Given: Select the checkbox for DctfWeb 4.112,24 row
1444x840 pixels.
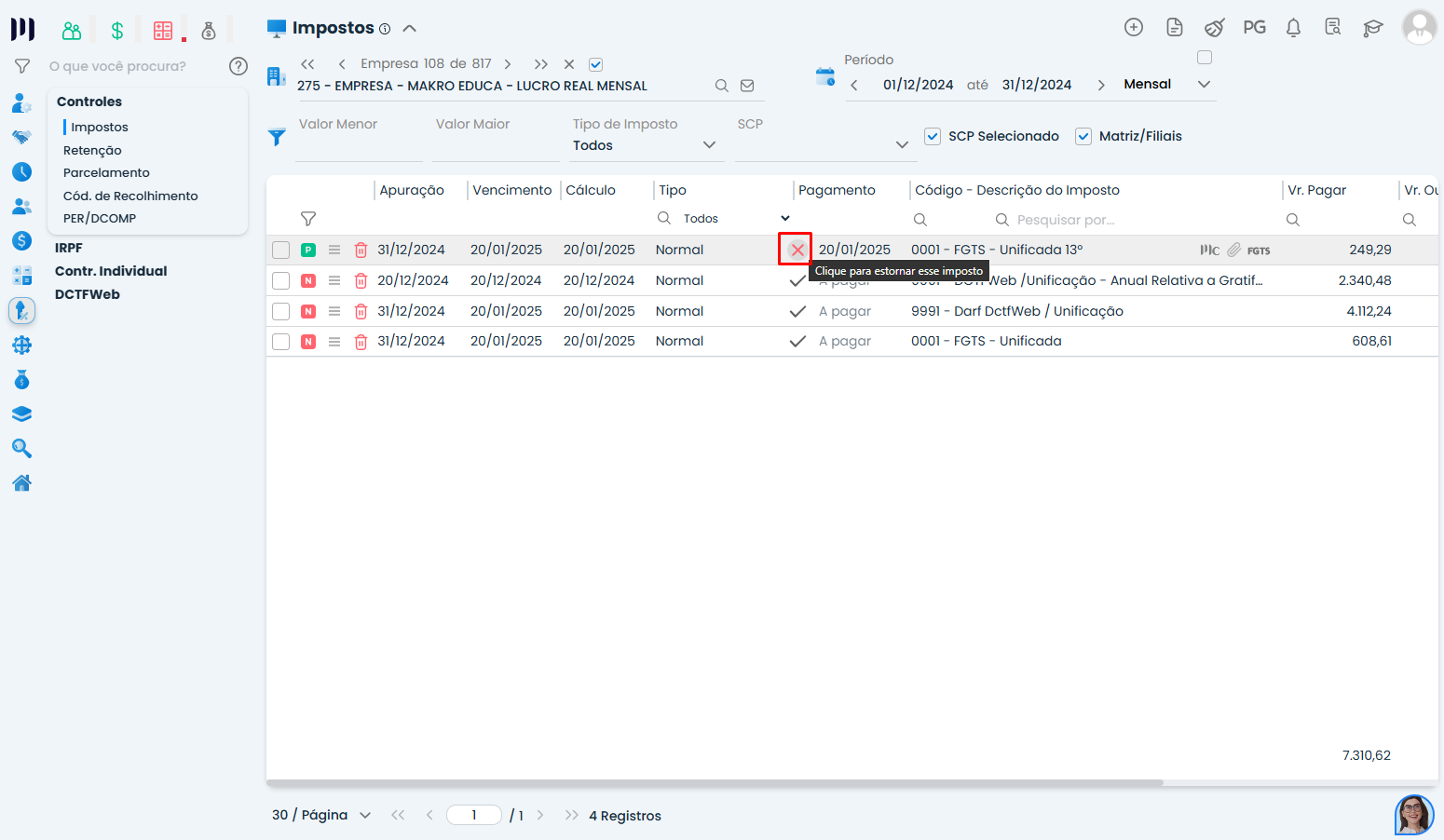Looking at the screenshot, I should click(280, 311).
